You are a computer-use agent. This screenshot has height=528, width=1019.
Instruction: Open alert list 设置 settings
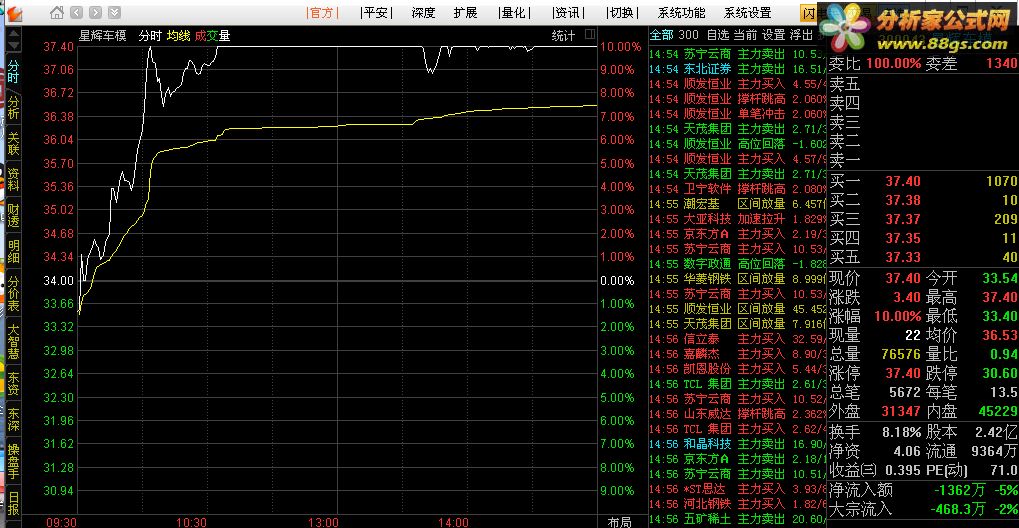(773, 35)
